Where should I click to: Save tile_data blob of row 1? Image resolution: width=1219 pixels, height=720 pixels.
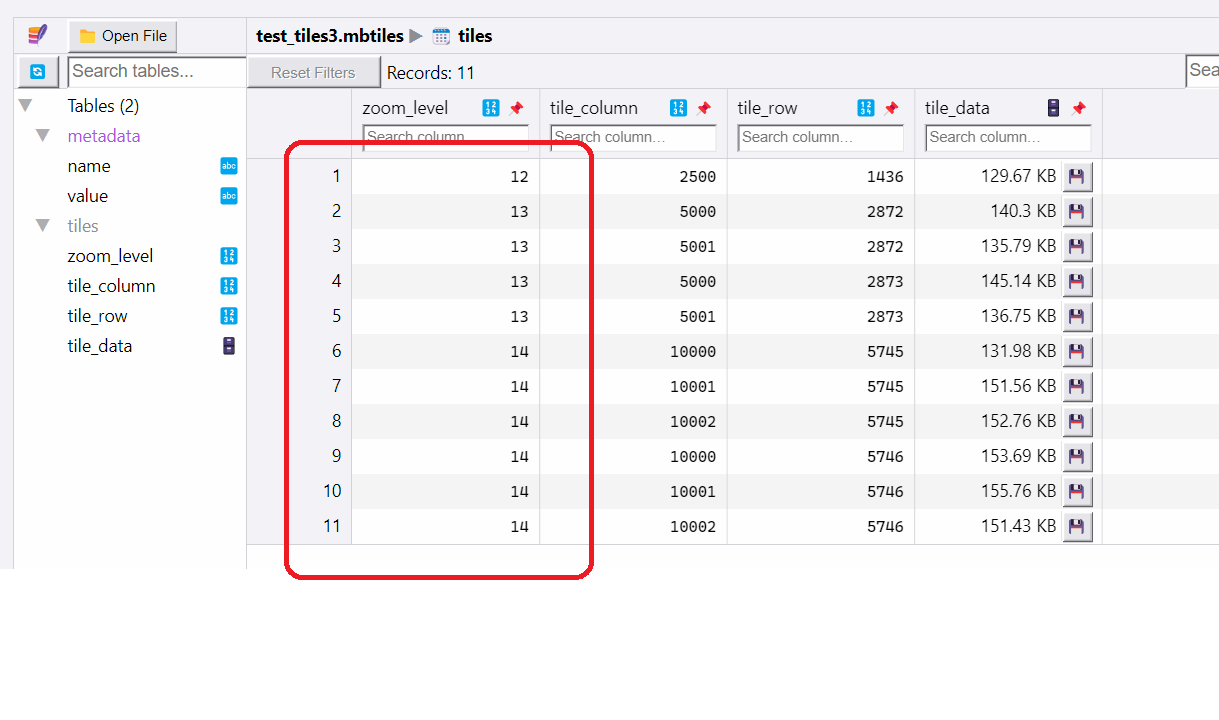(1077, 177)
